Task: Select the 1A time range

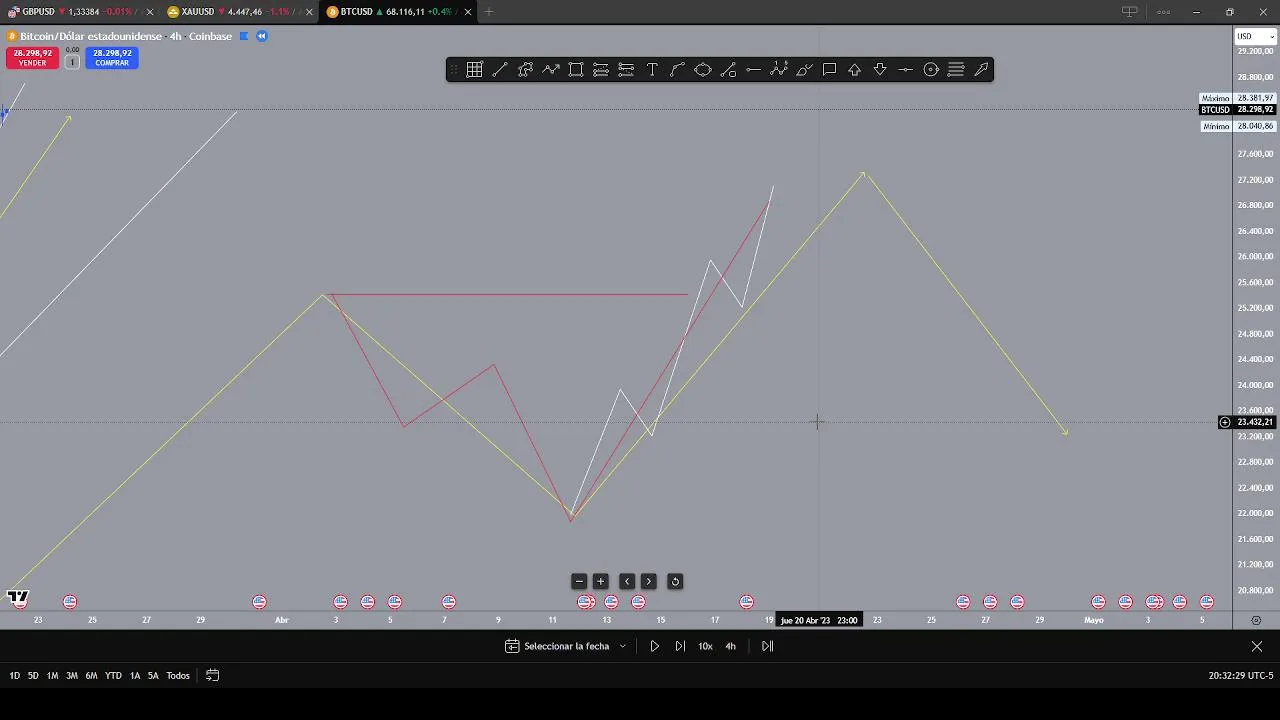Action: click(135, 676)
